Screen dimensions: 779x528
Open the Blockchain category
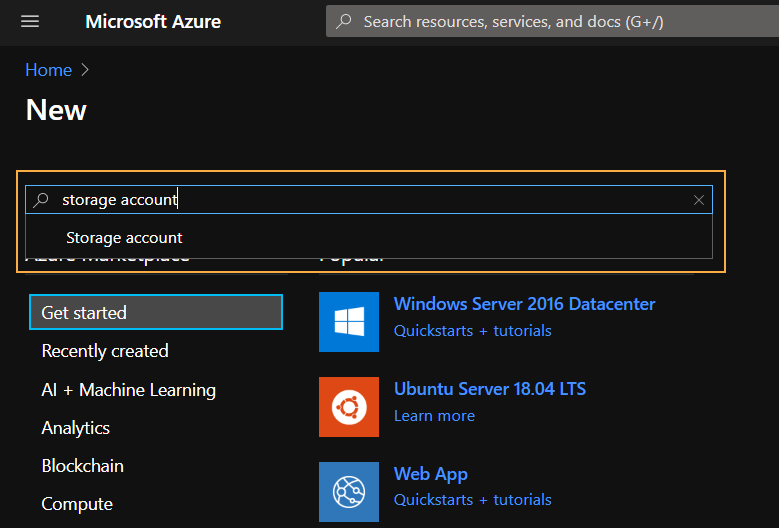click(x=82, y=466)
